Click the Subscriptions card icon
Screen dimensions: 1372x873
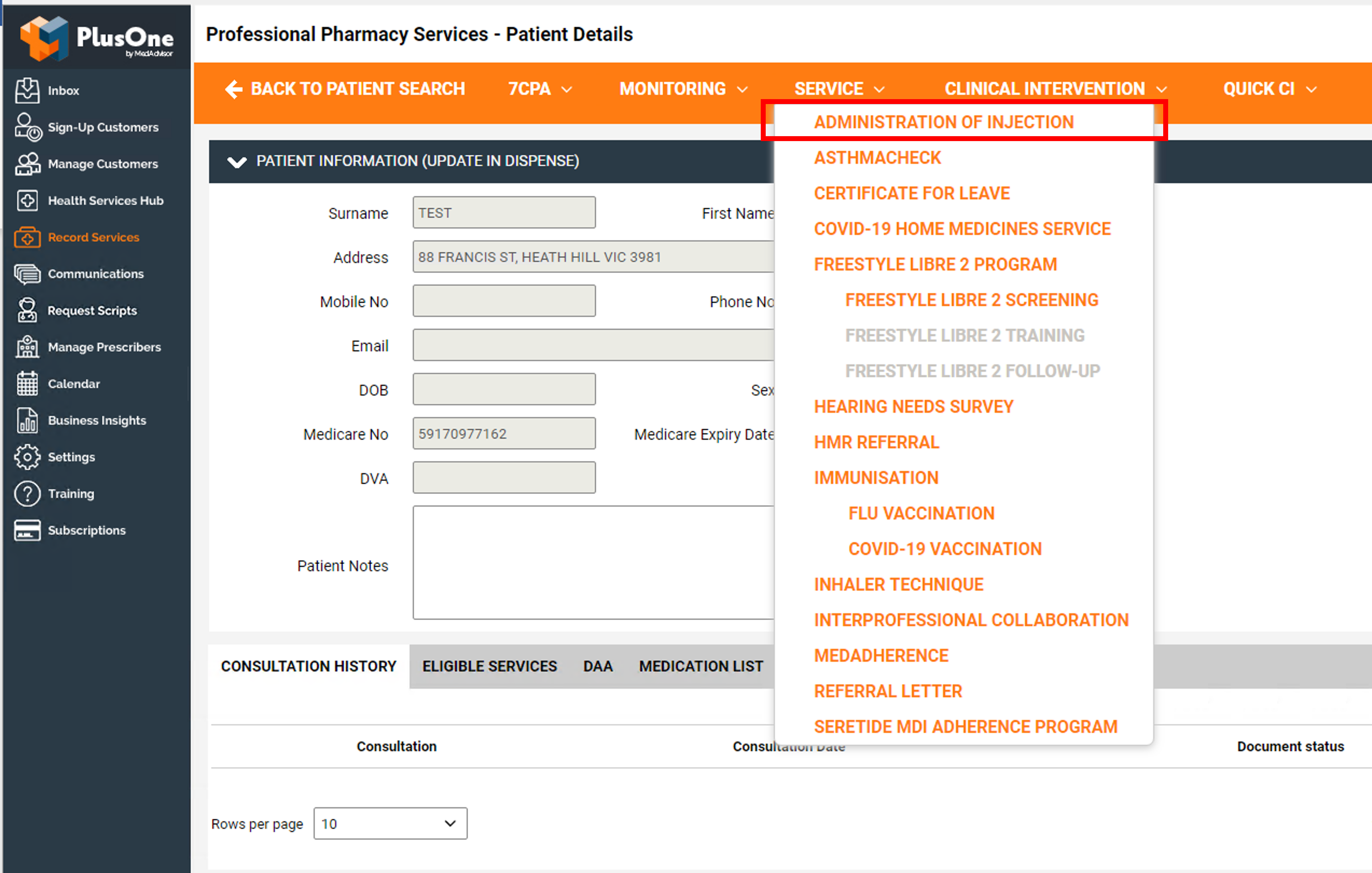coord(28,530)
